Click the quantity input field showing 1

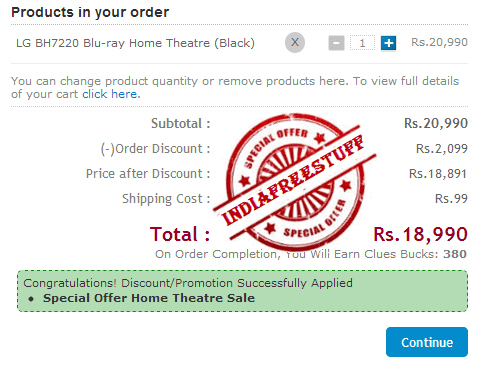(x=362, y=43)
